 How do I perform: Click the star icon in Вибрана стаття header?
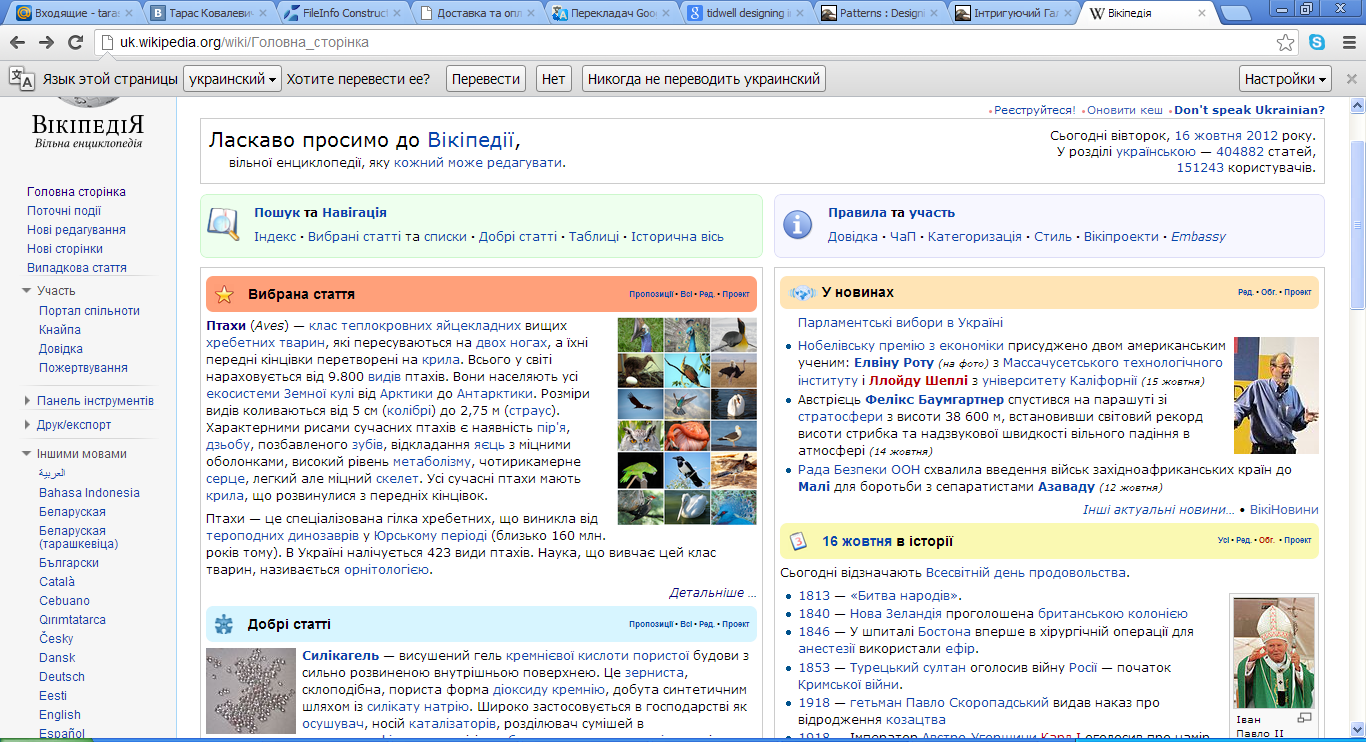pyautogui.click(x=224, y=294)
